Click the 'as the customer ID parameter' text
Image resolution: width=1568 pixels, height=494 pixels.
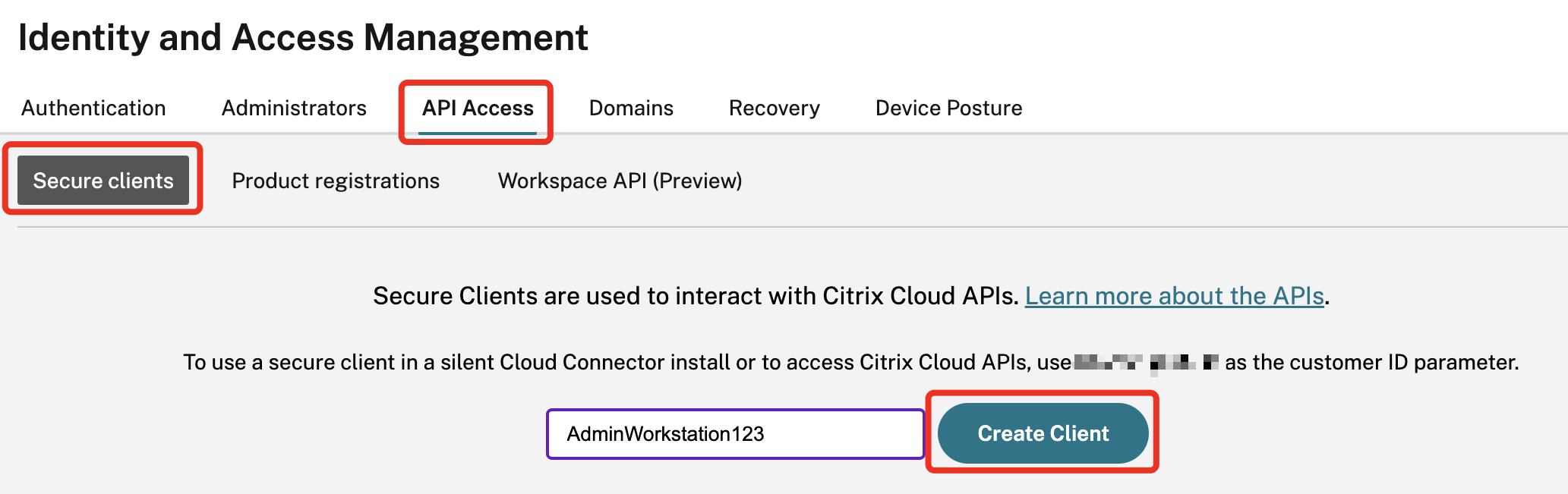(1371, 362)
